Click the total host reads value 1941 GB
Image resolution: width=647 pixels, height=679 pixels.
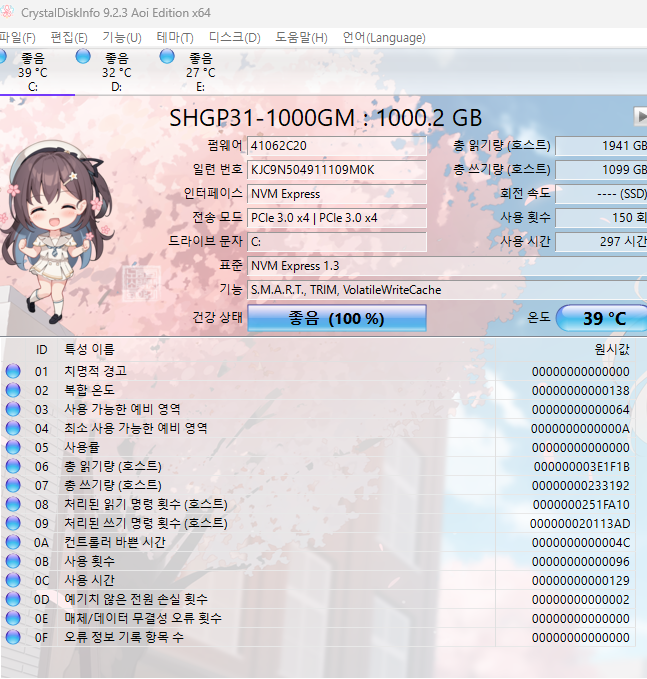pos(601,146)
